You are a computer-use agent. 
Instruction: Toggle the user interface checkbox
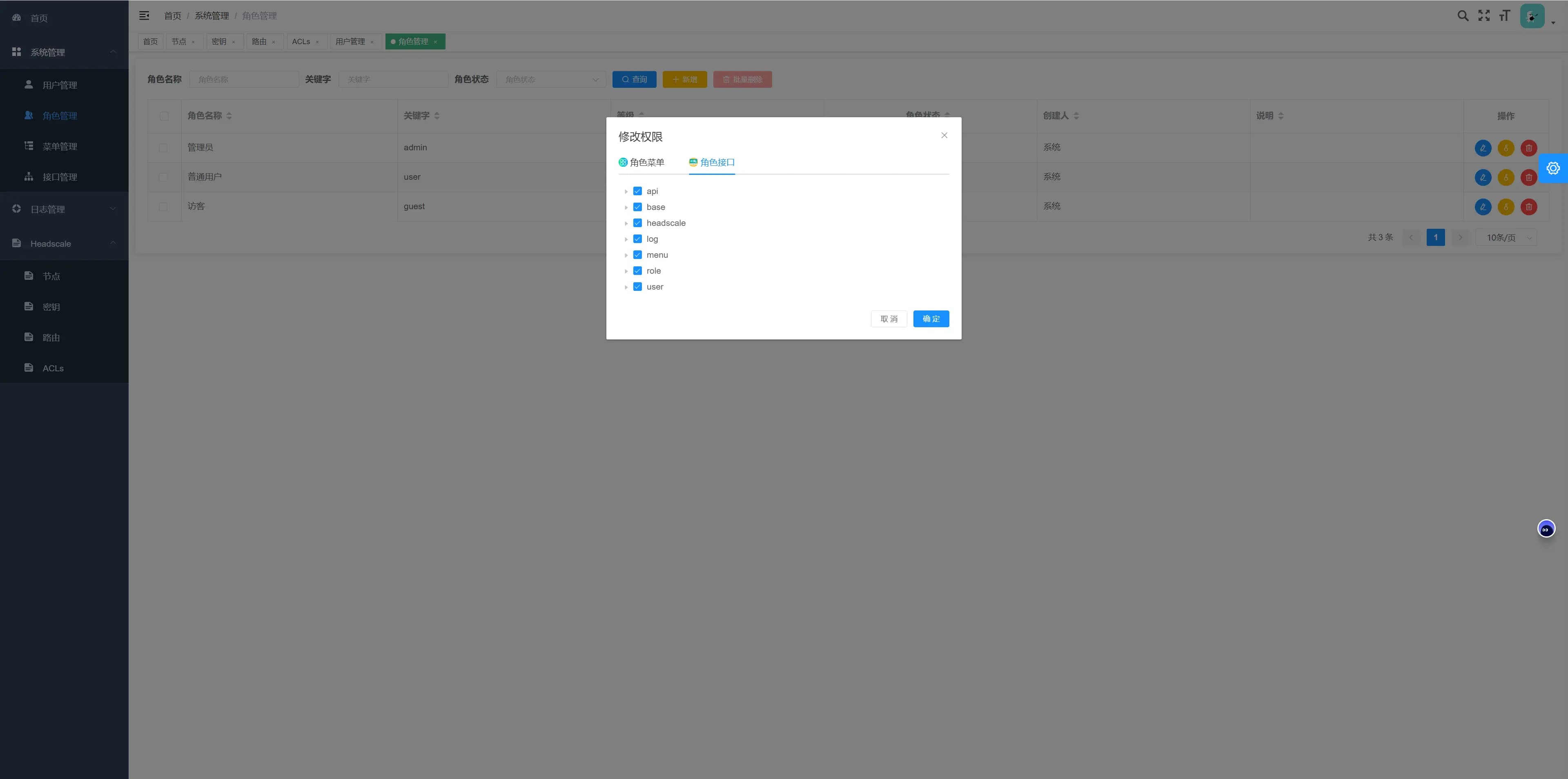coord(637,287)
